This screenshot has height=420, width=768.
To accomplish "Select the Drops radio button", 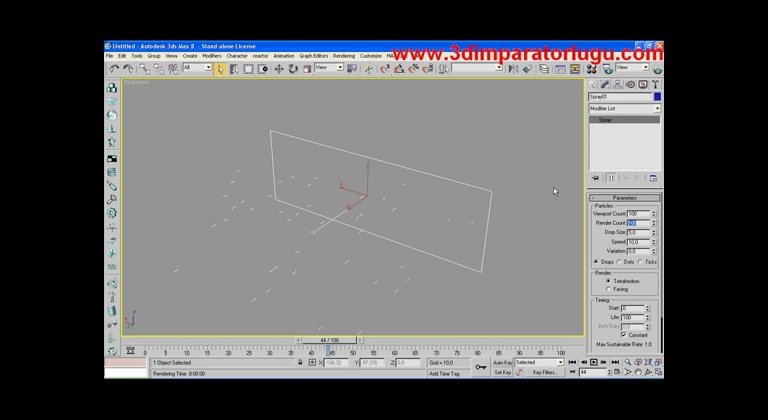I will [x=596, y=262].
